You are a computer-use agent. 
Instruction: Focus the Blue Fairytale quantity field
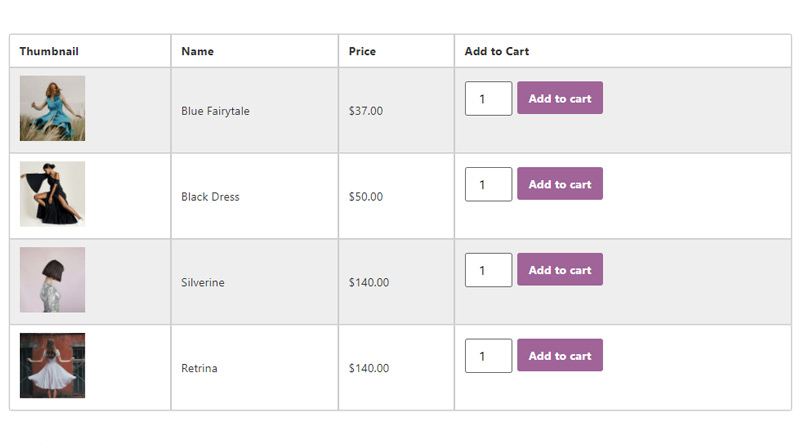[x=488, y=98]
